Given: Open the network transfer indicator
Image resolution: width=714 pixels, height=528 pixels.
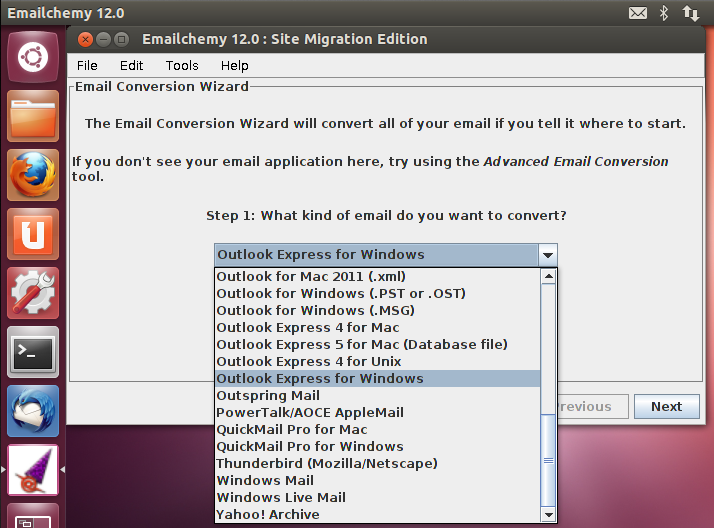Looking at the screenshot, I should coord(690,13).
